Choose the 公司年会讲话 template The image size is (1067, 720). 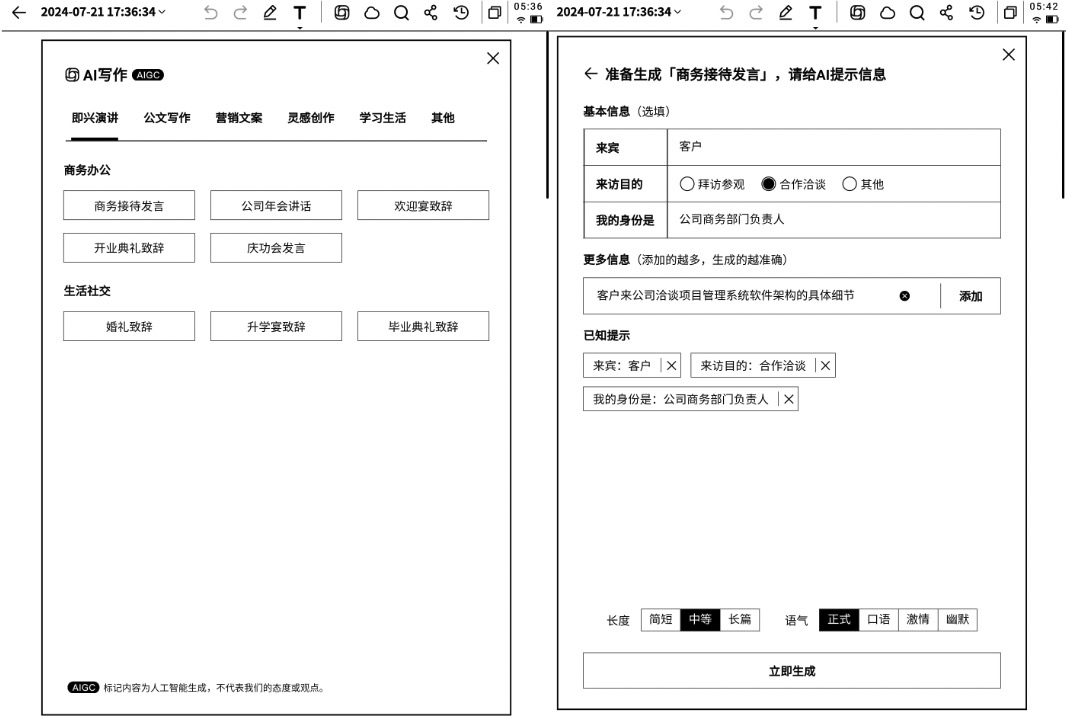[x=276, y=206]
